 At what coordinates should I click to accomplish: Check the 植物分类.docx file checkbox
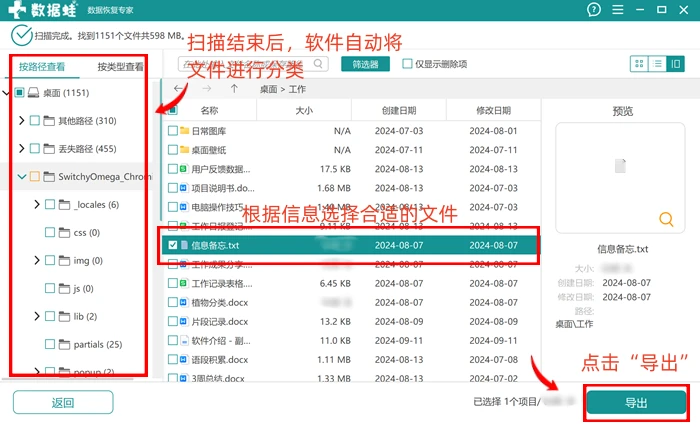(x=173, y=302)
